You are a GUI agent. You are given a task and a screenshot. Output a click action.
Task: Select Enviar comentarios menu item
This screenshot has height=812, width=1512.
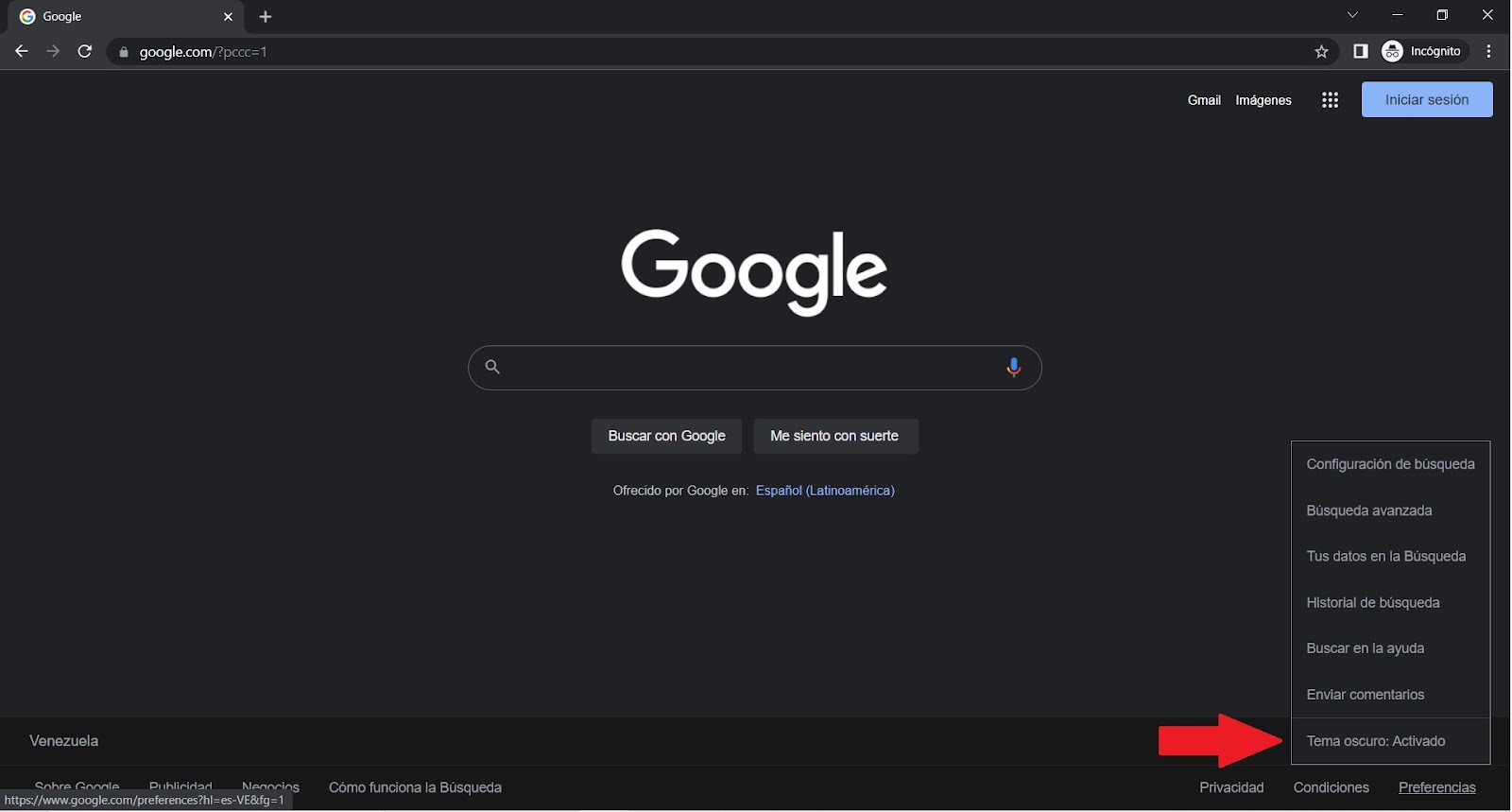[x=1390, y=695]
